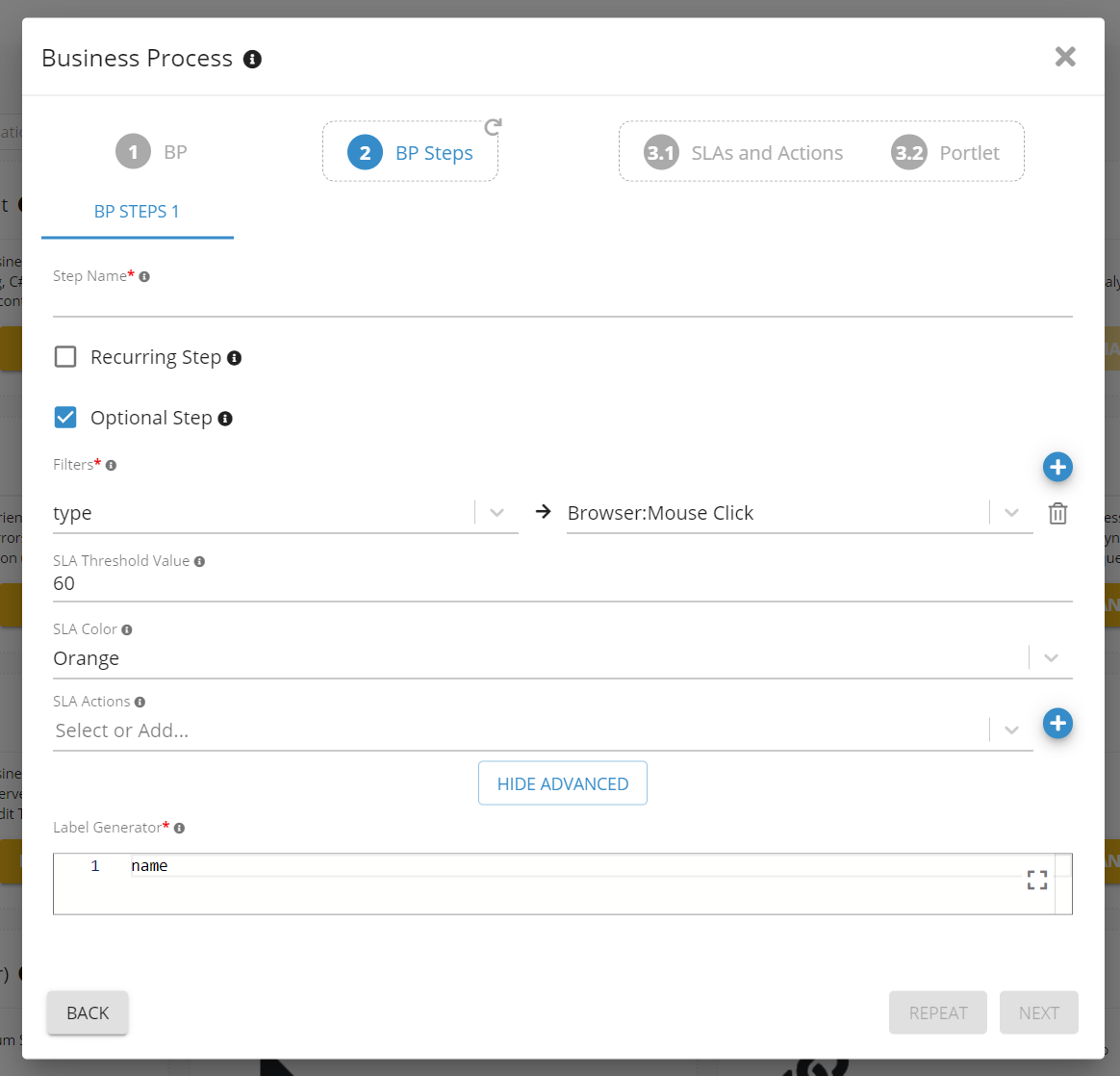Viewport: 1120px width, 1076px height.
Task: Open the SLA Color dropdown
Action: pos(1051,658)
